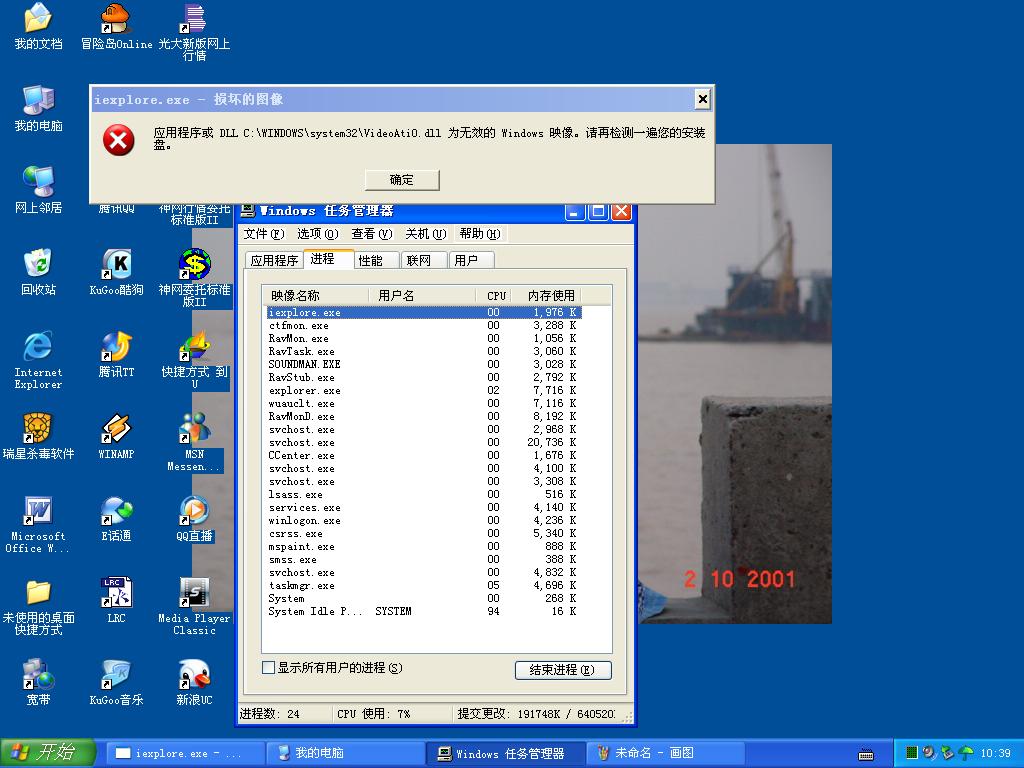This screenshot has height=768, width=1024.
Task: Open 关机(U) menu in Task Manager
Action: click(x=426, y=234)
